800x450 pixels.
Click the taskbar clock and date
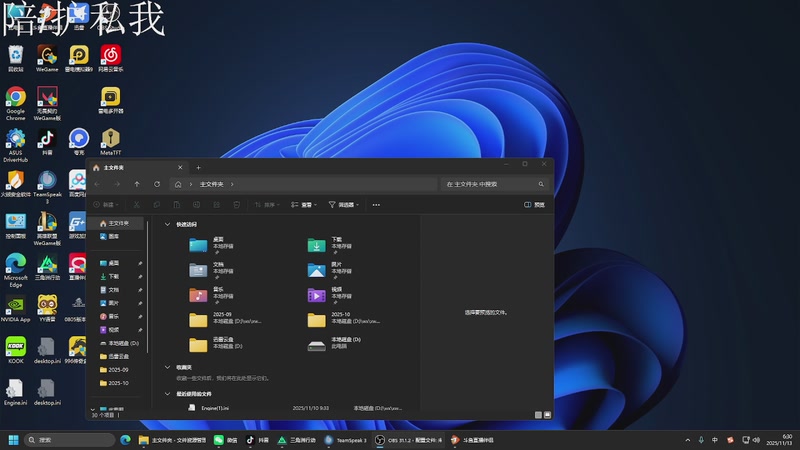pos(779,440)
